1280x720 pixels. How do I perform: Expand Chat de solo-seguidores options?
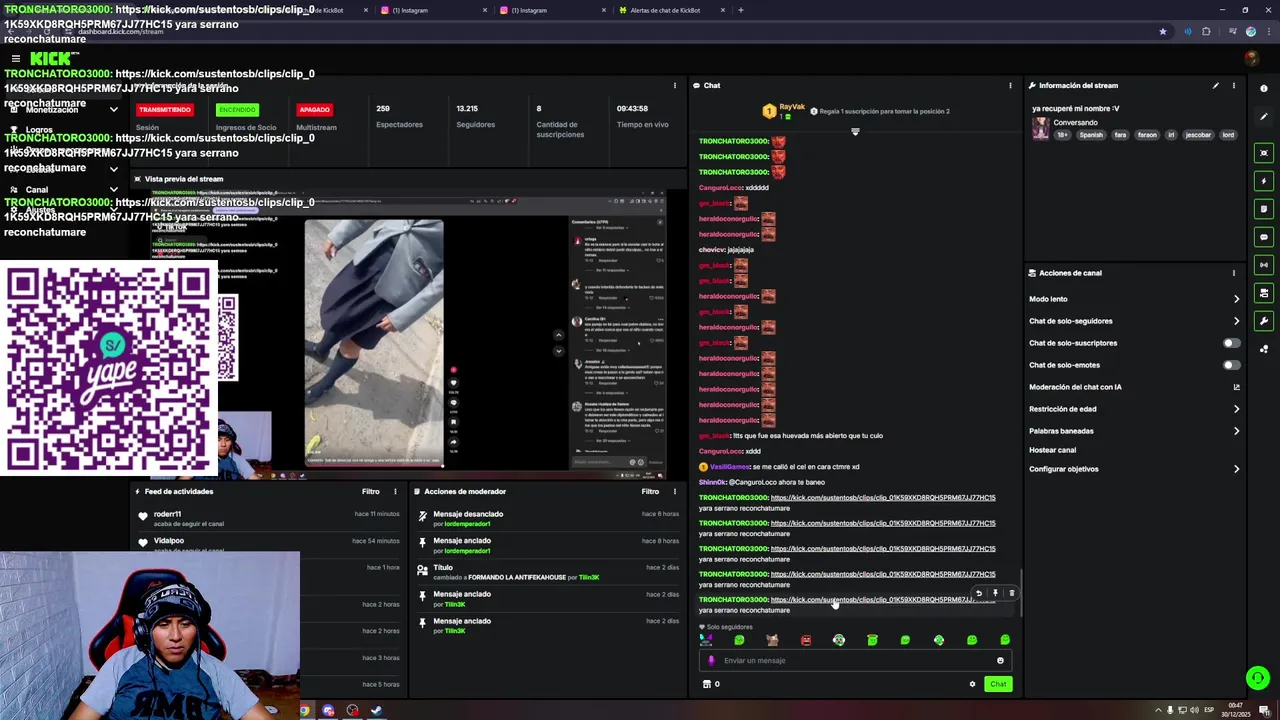[x=1236, y=321]
